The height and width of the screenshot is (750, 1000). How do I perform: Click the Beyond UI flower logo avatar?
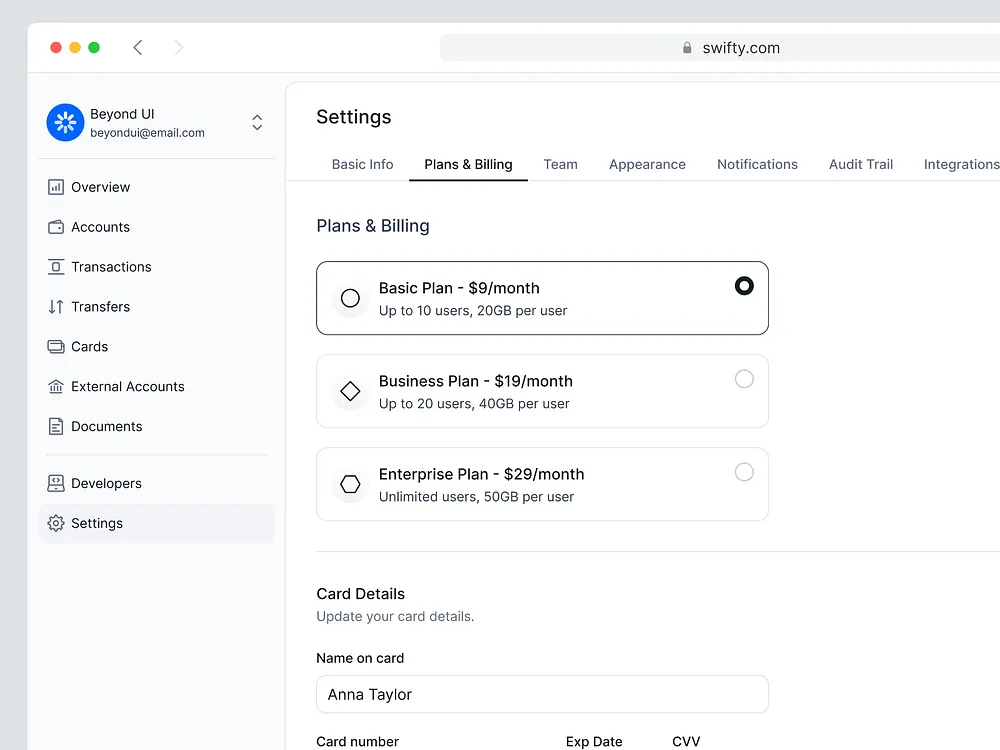coord(65,122)
